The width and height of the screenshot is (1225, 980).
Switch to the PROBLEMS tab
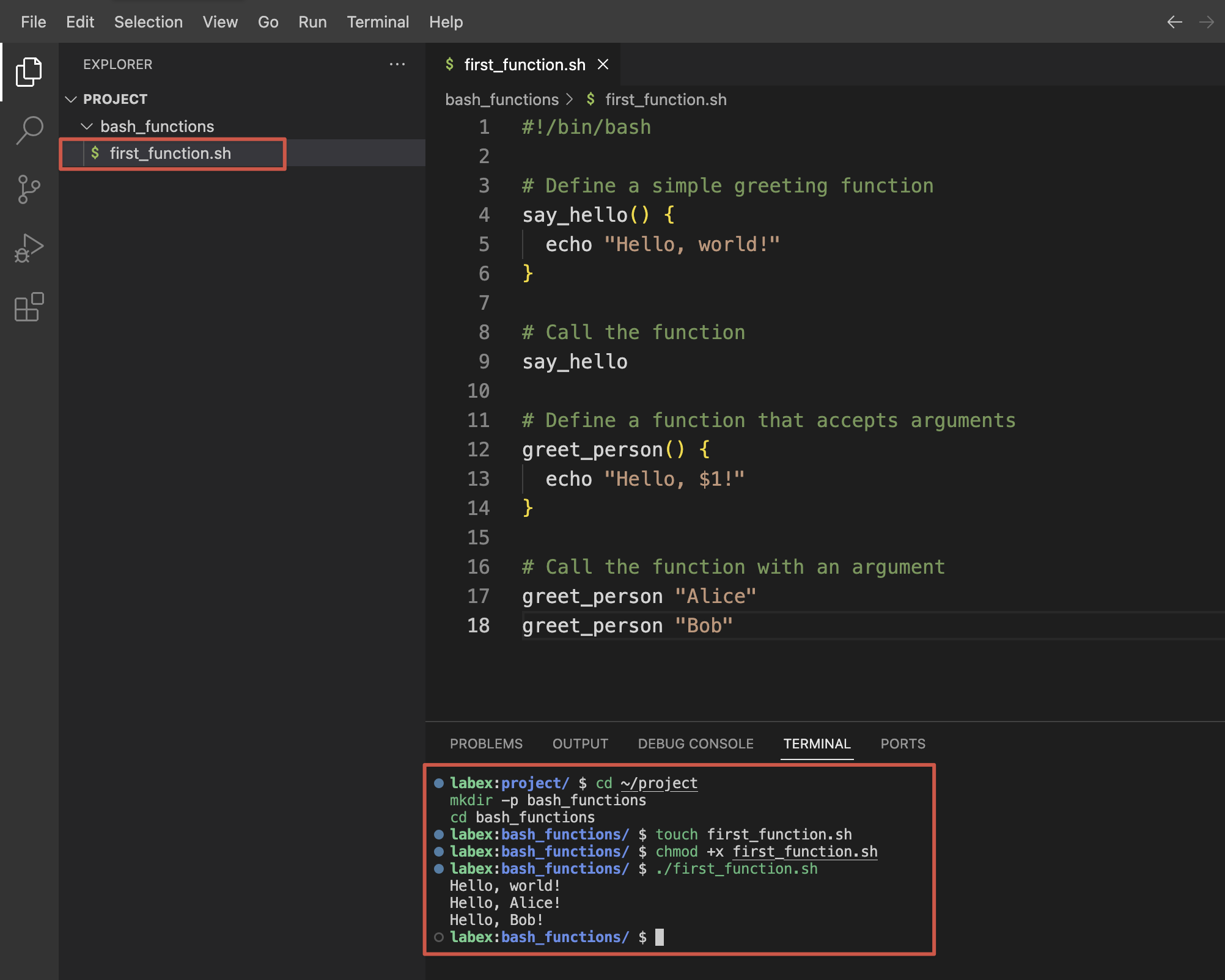click(x=486, y=744)
